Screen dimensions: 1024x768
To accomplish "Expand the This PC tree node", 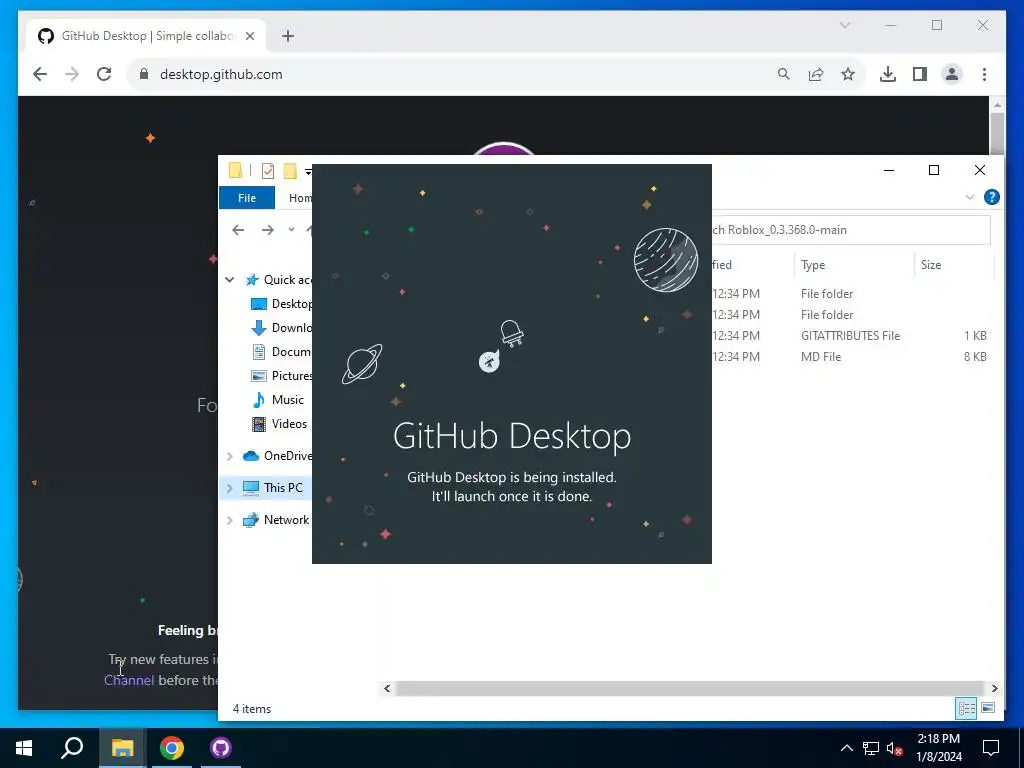I will click(229, 488).
